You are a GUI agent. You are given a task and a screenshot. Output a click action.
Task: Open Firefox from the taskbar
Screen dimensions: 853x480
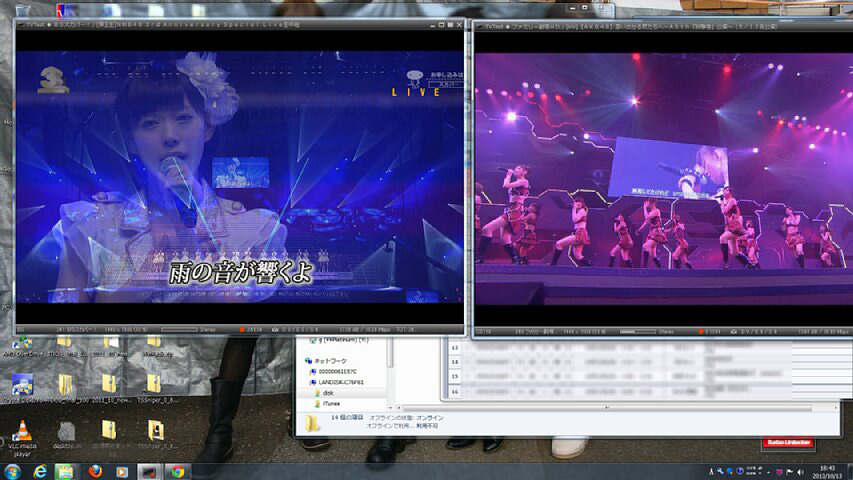95,471
